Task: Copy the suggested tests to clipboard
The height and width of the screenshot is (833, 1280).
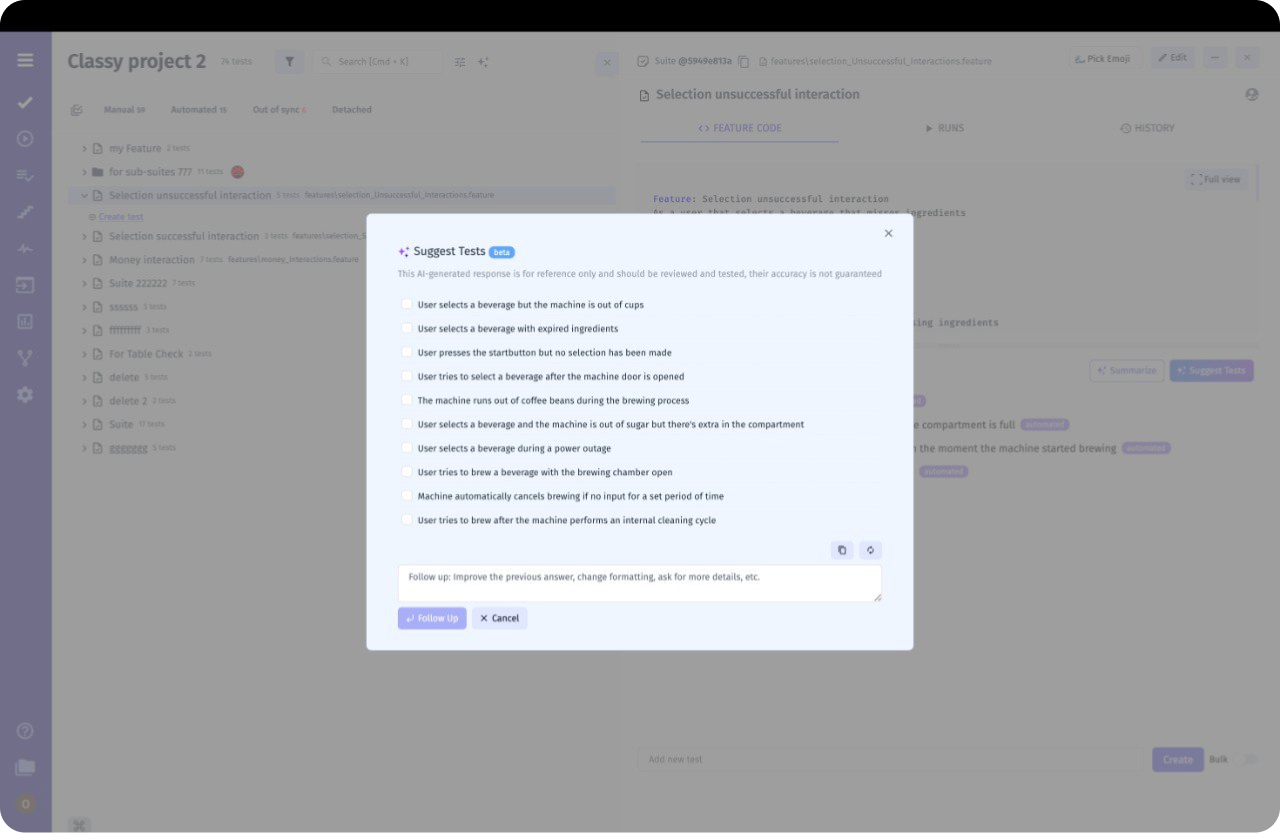Action: point(841,550)
